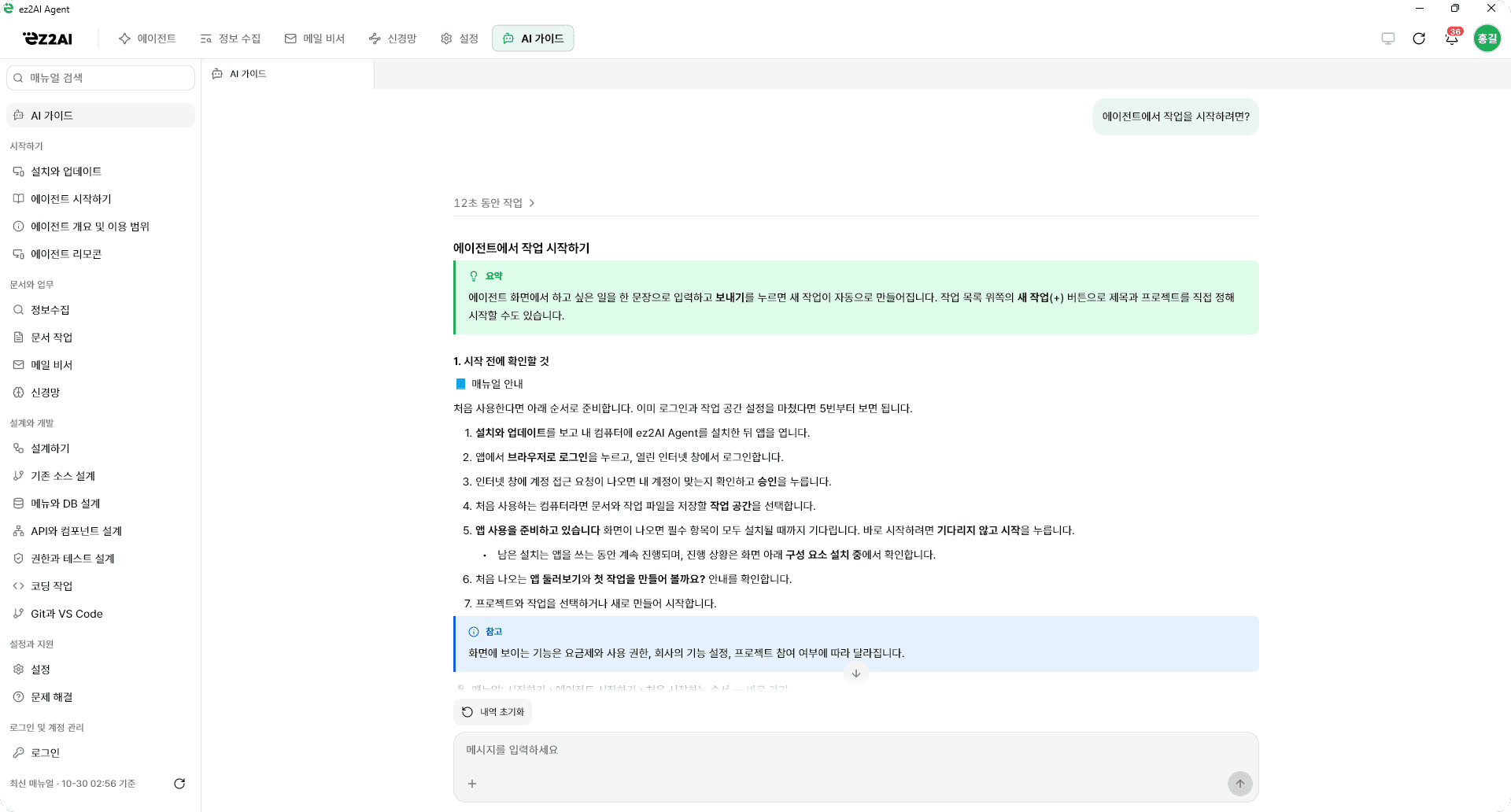Select the AI 가이드 document tab

click(x=287, y=74)
